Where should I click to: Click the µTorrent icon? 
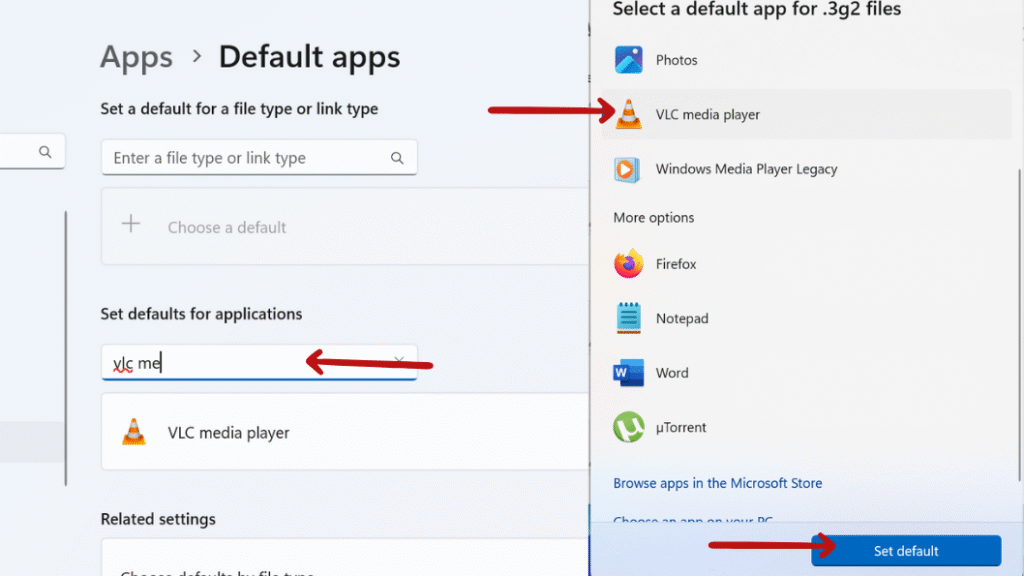(628, 427)
